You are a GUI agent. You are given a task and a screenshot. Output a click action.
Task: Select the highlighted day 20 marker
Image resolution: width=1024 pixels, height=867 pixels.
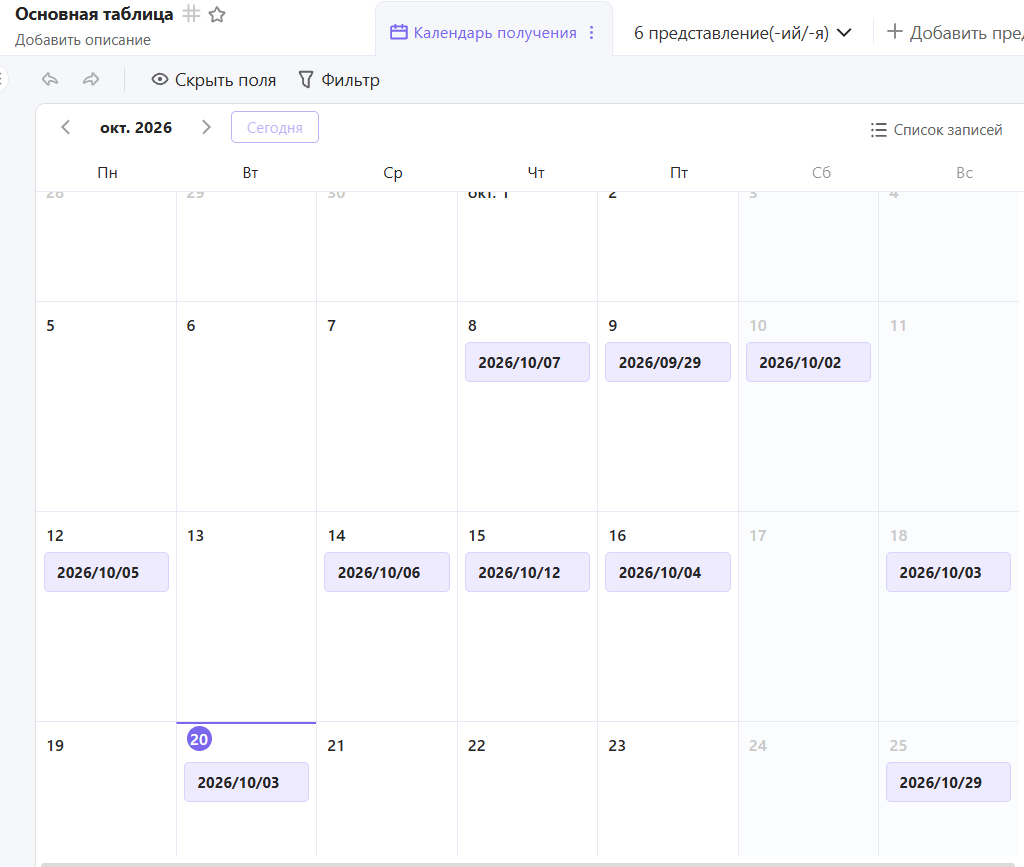(199, 739)
